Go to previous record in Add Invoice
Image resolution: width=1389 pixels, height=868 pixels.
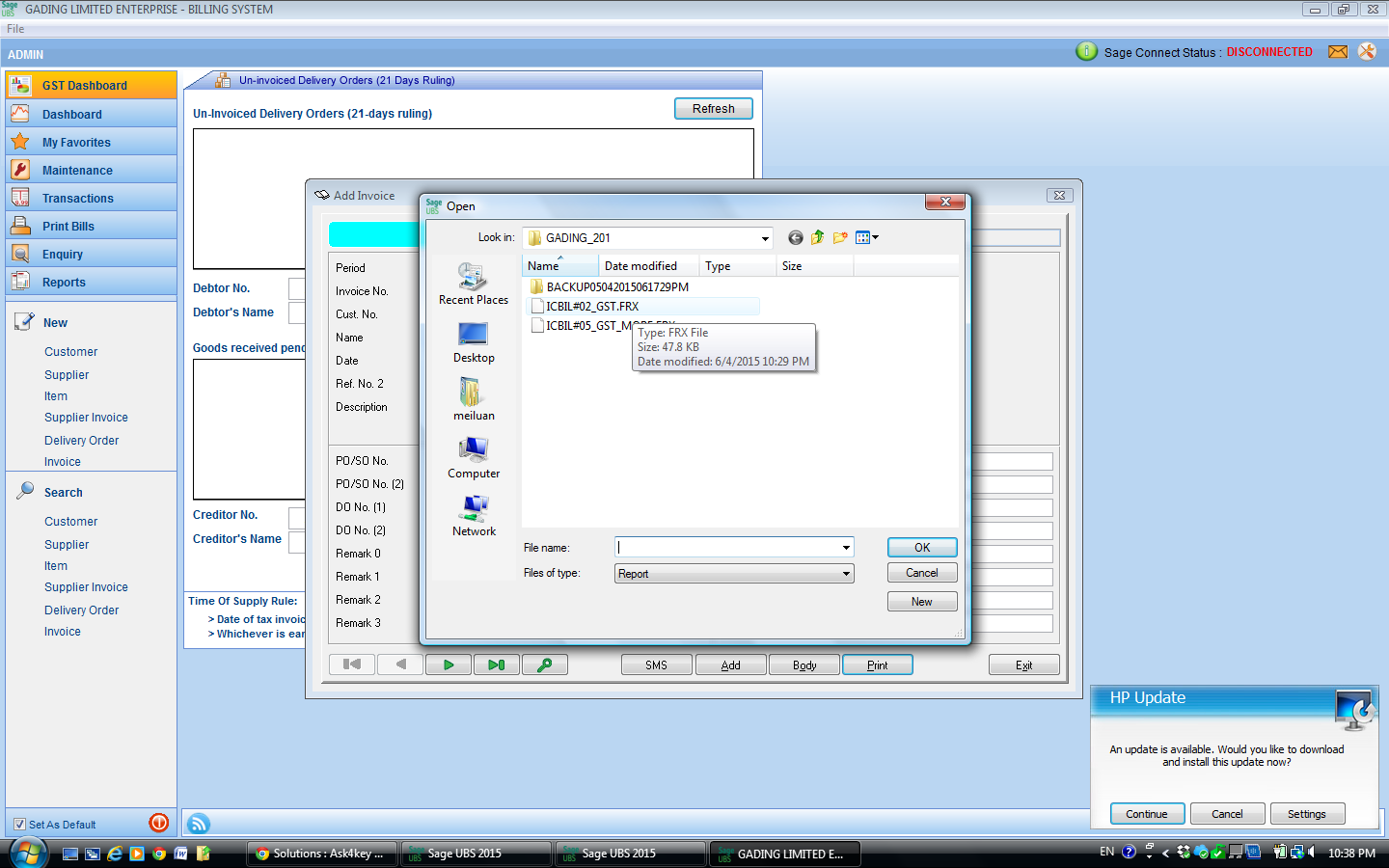[x=400, y=665]
